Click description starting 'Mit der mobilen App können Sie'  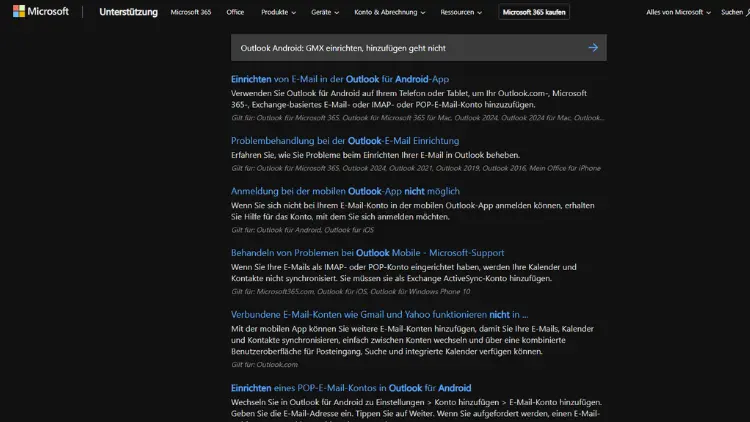coord(412,340)
